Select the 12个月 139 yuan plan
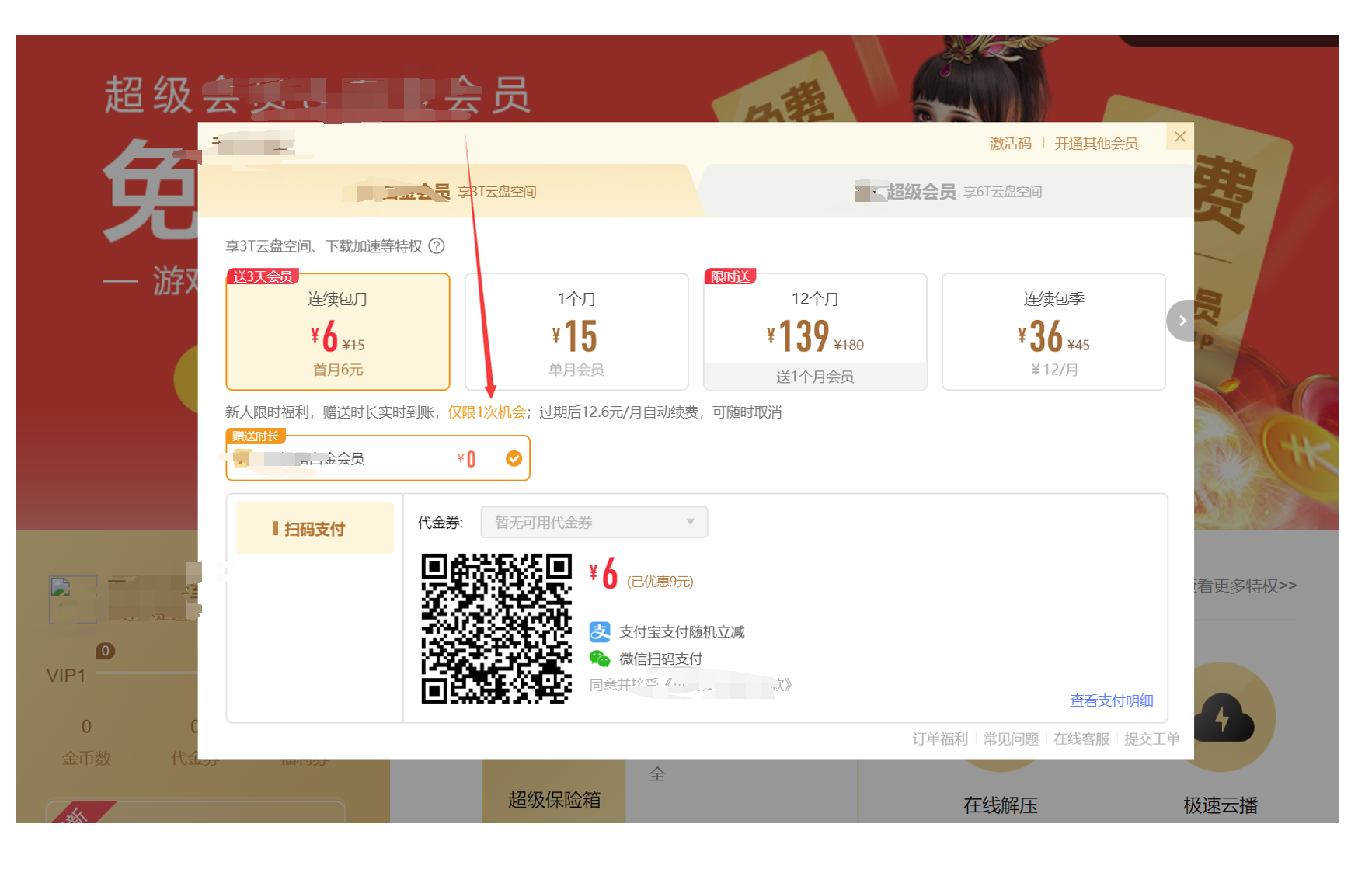The height and width of the screenshot is (876, 1372). [815, 332]
